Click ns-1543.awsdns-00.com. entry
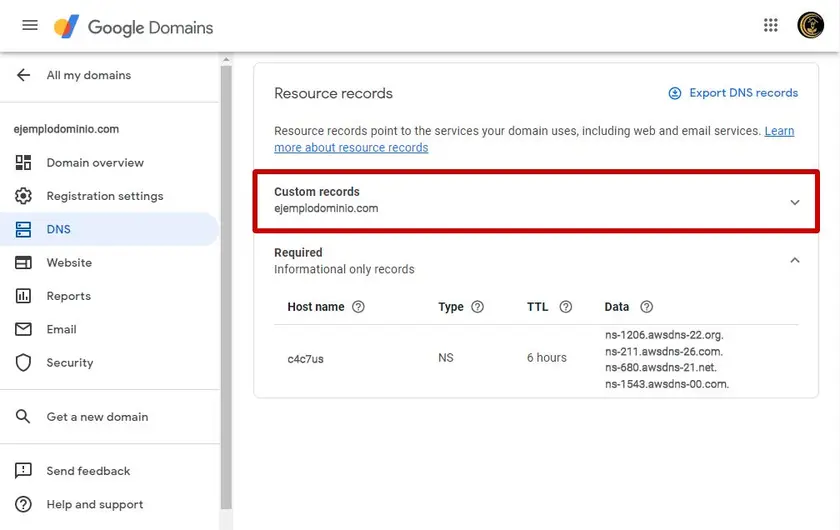Image resolution: width=840 pixels, height=530 pixels. 667,384
